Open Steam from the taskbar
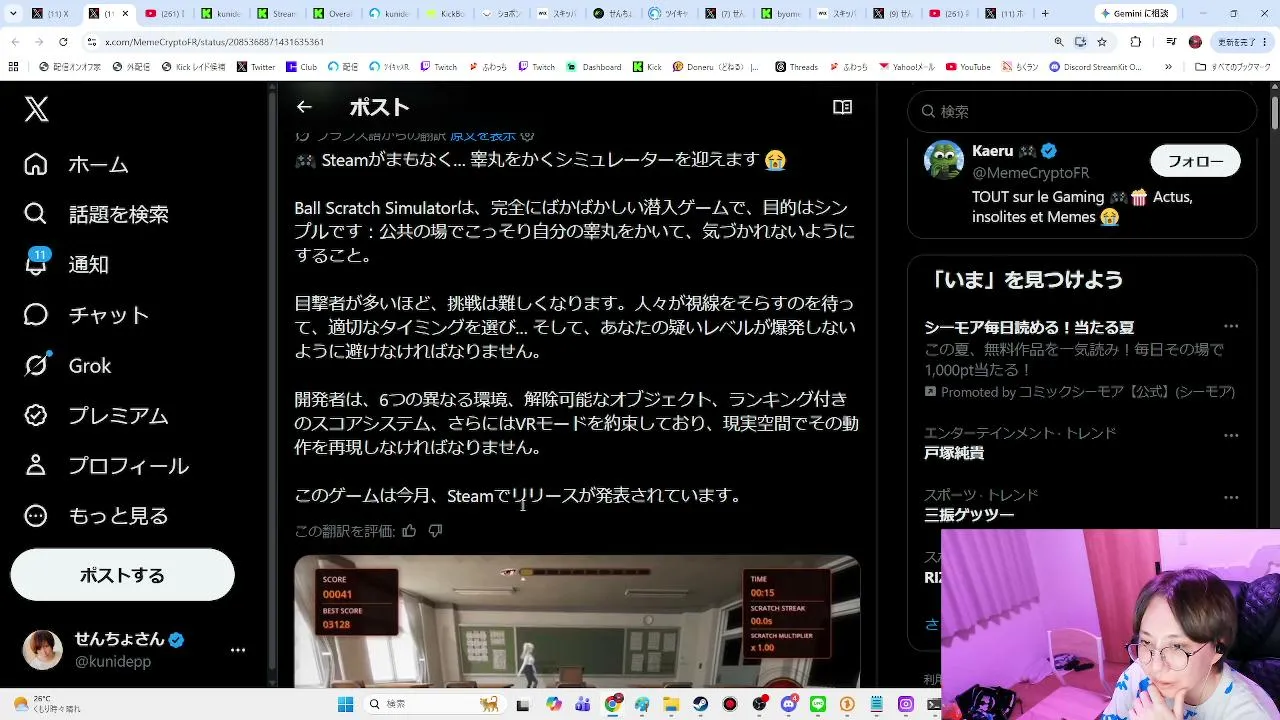 pyautogui.click(x=701, y=704)
